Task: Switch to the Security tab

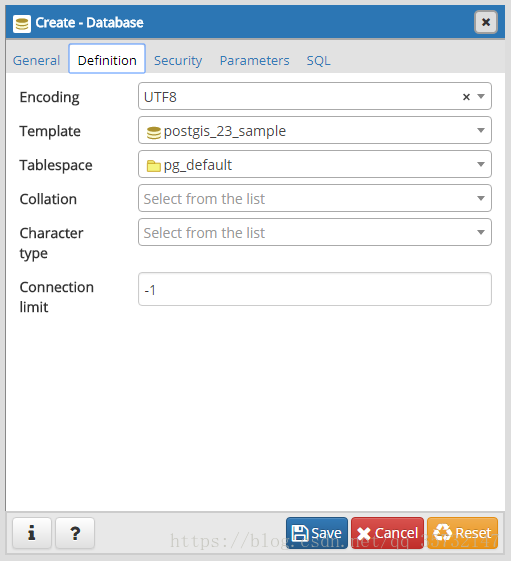Action: [x=178, y=60]
